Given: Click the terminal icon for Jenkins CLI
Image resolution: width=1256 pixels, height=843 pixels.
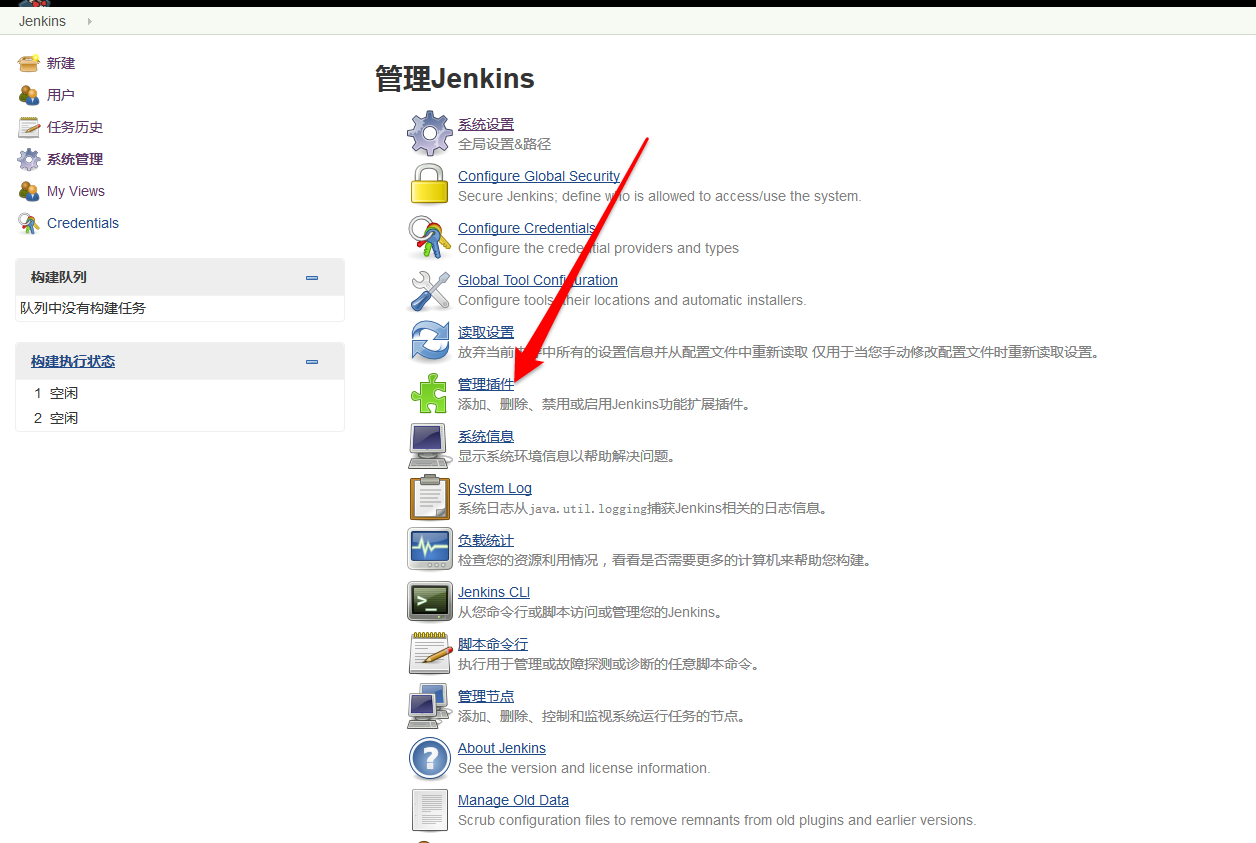Looking at the screenshot, I should [430, 601].
